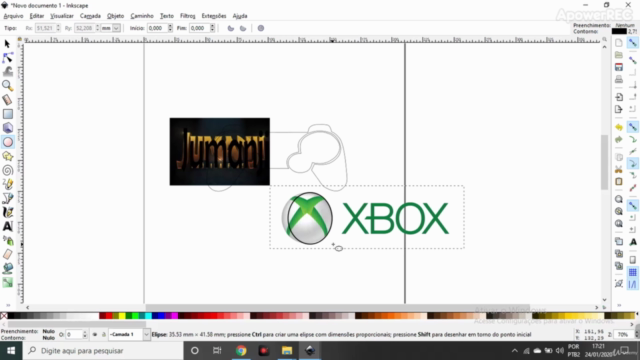Select the Star and polygon tool
Image resolution: width=640 pixels, height=360 pixels.
[7, 156]
